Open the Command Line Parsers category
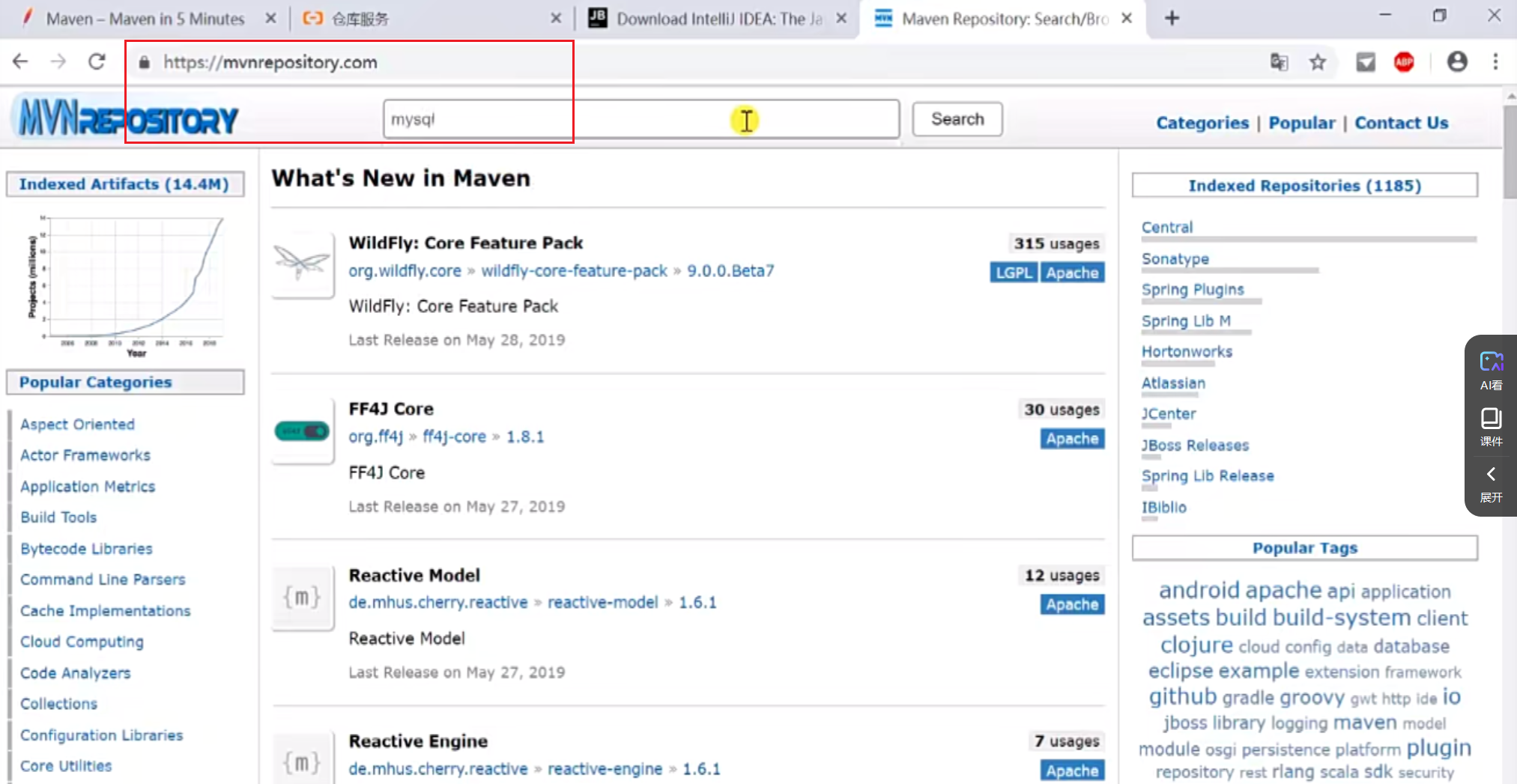 tap(103, 579)
